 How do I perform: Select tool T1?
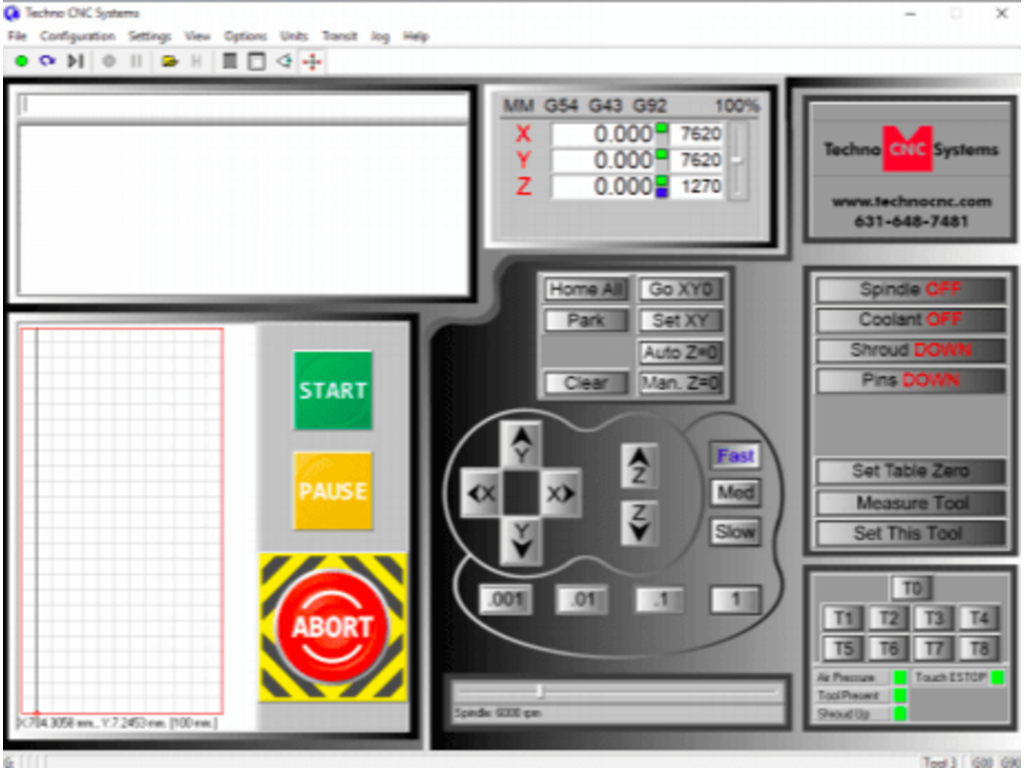click(x=843, y=618)
